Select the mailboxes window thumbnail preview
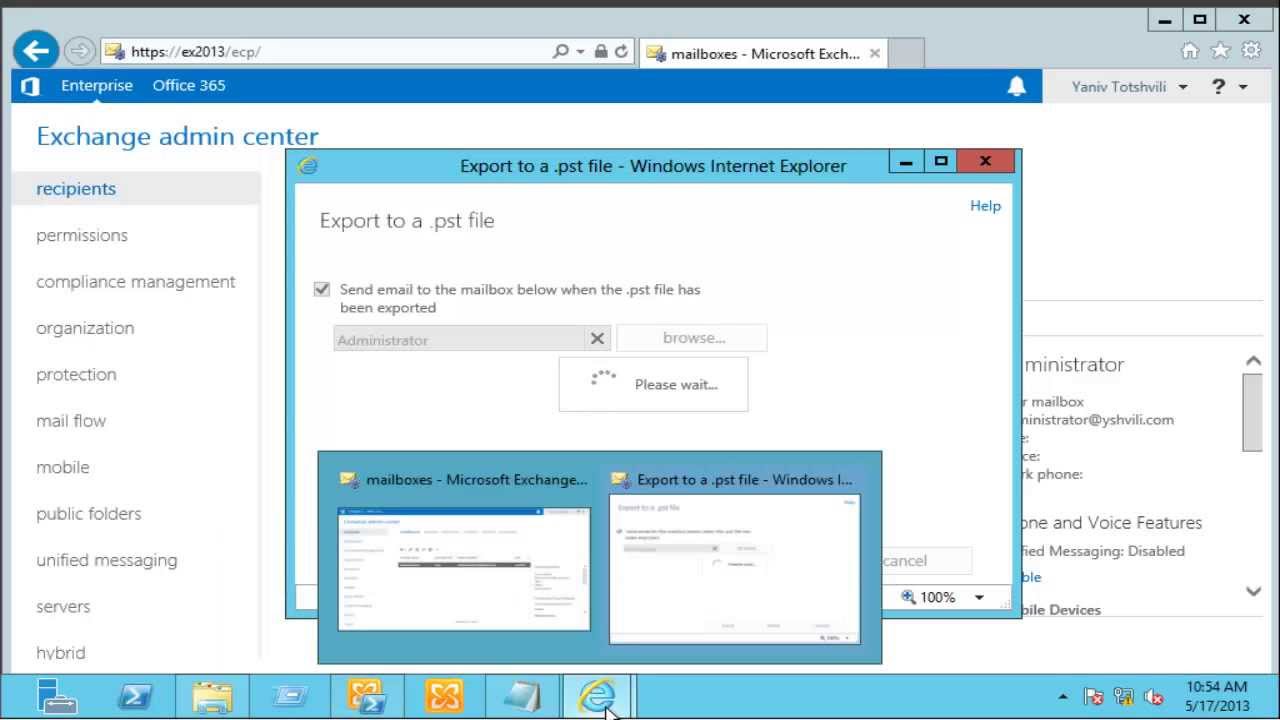Image resolution: width=1280 pixels, height=720 pixels. (x=464, y=569)
